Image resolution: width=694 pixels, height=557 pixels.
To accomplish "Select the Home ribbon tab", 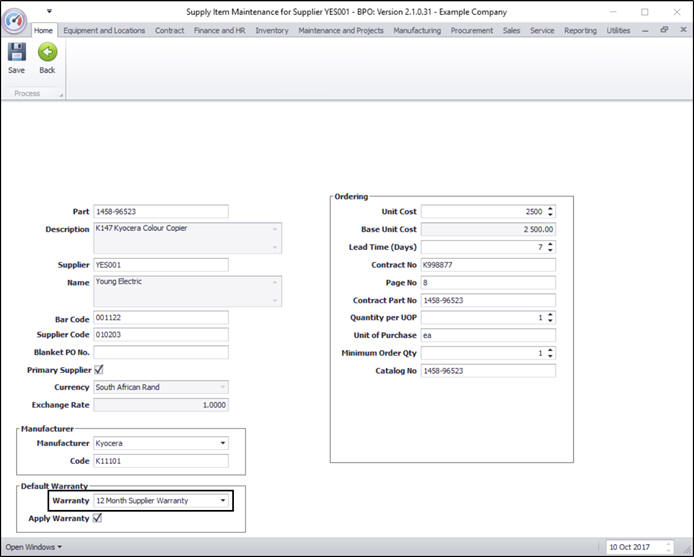I will (43, 31).
